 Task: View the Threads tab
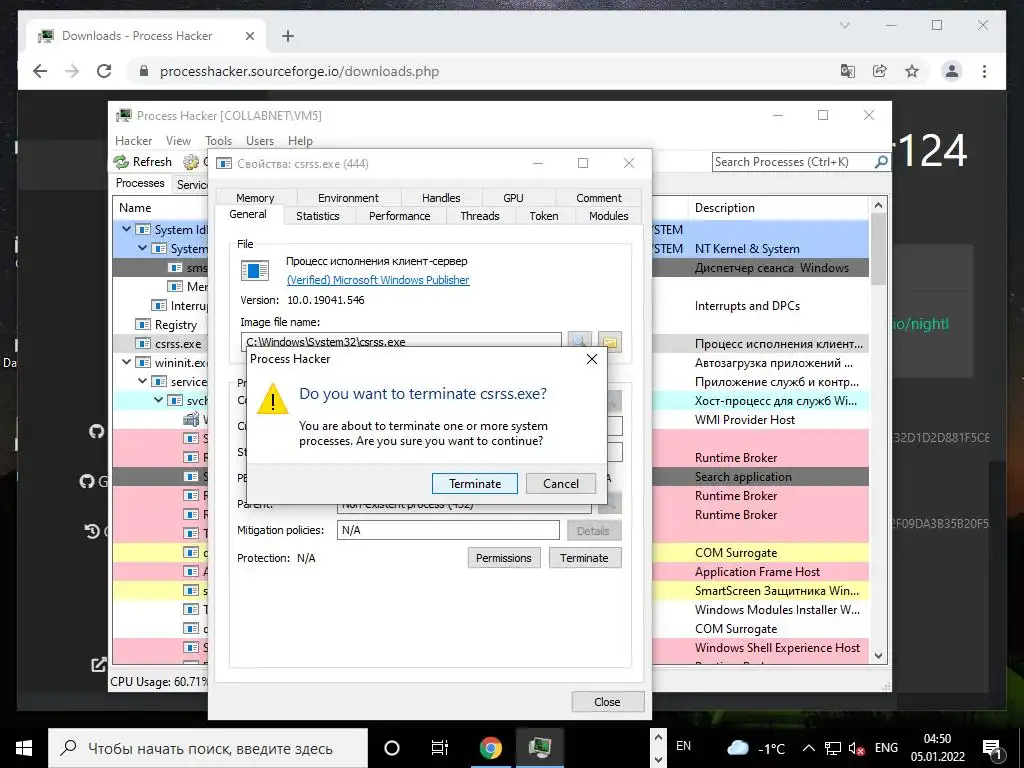(479, 216)
